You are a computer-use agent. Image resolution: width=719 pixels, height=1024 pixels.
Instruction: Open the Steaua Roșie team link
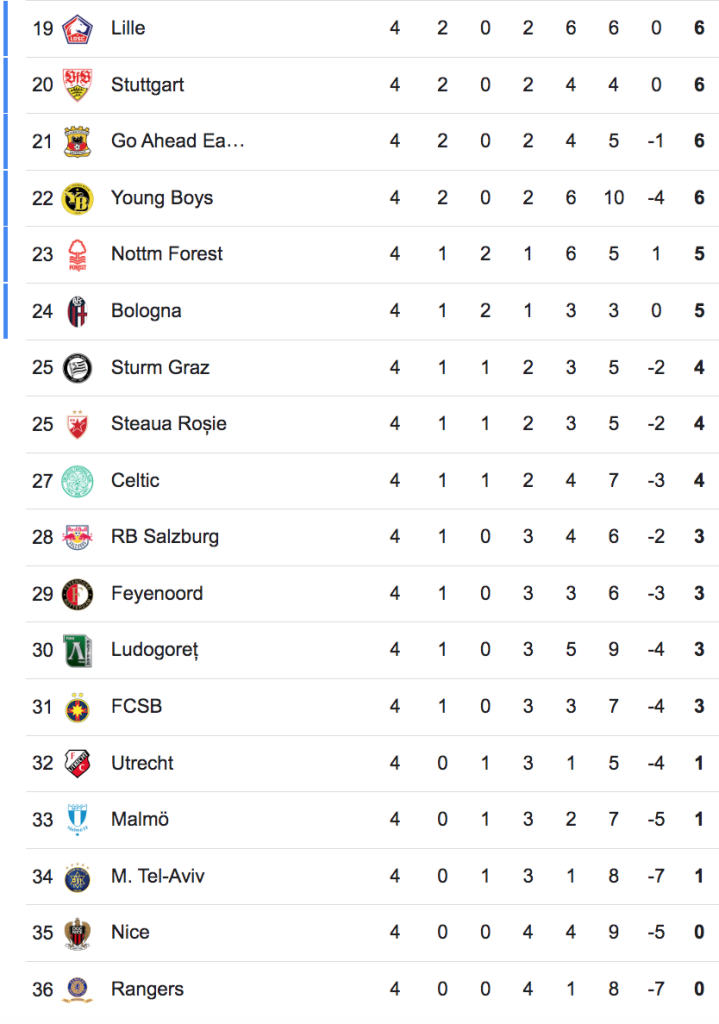tap(168, 424)
